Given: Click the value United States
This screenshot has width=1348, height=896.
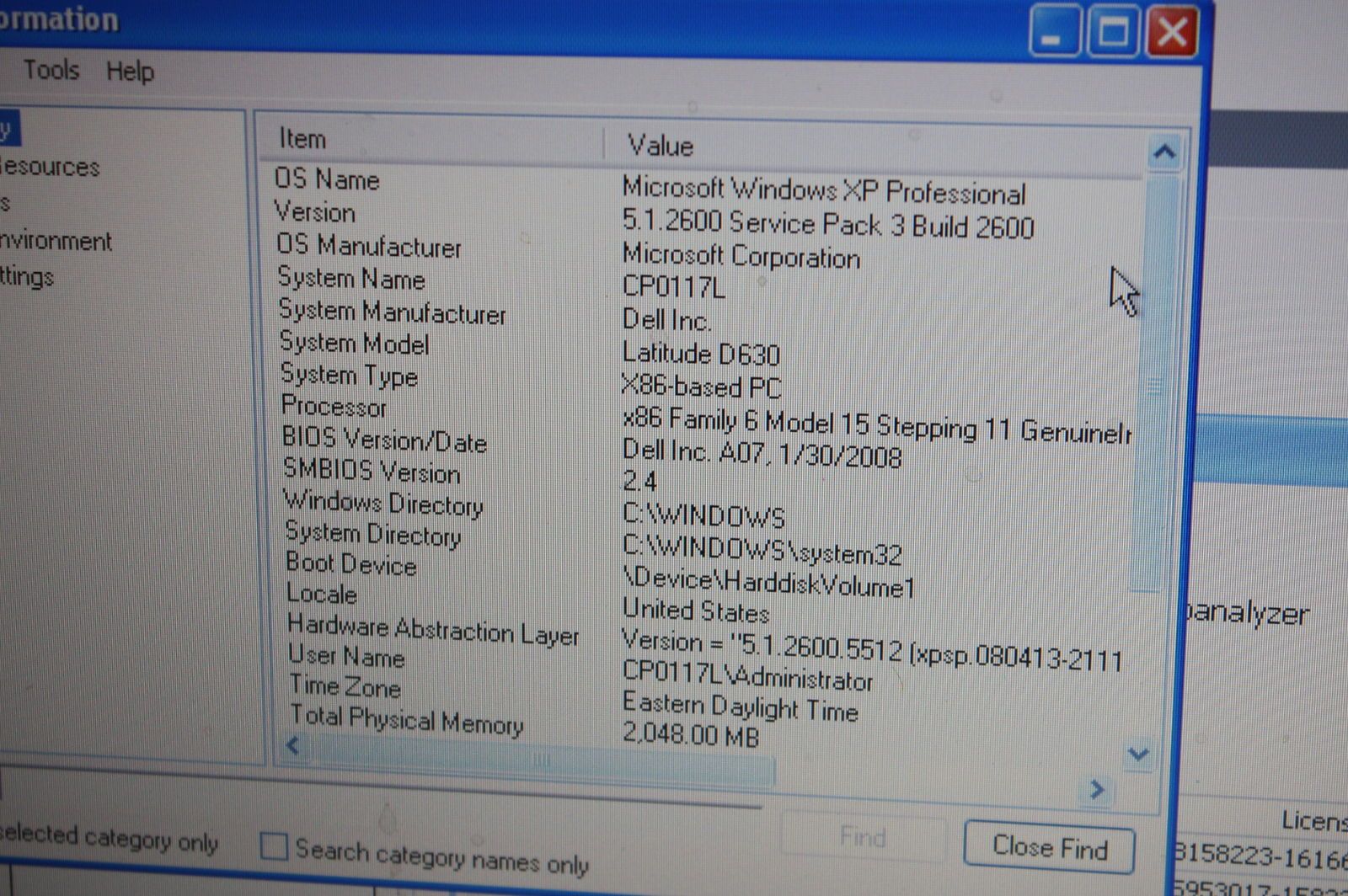Looking at the screenshot, I should (x=695, y=611).
